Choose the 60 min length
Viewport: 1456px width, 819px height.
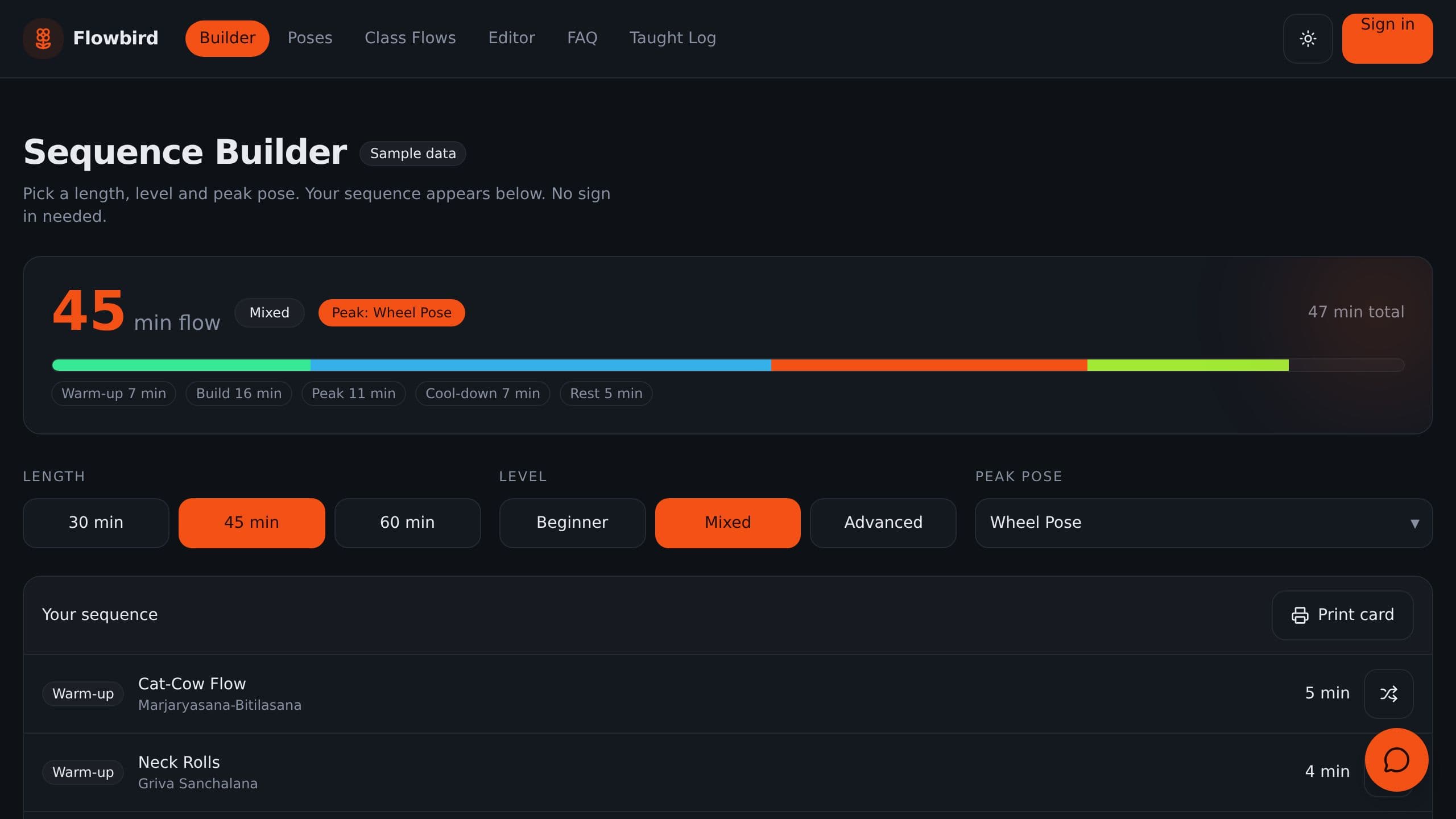pos(408,523)
